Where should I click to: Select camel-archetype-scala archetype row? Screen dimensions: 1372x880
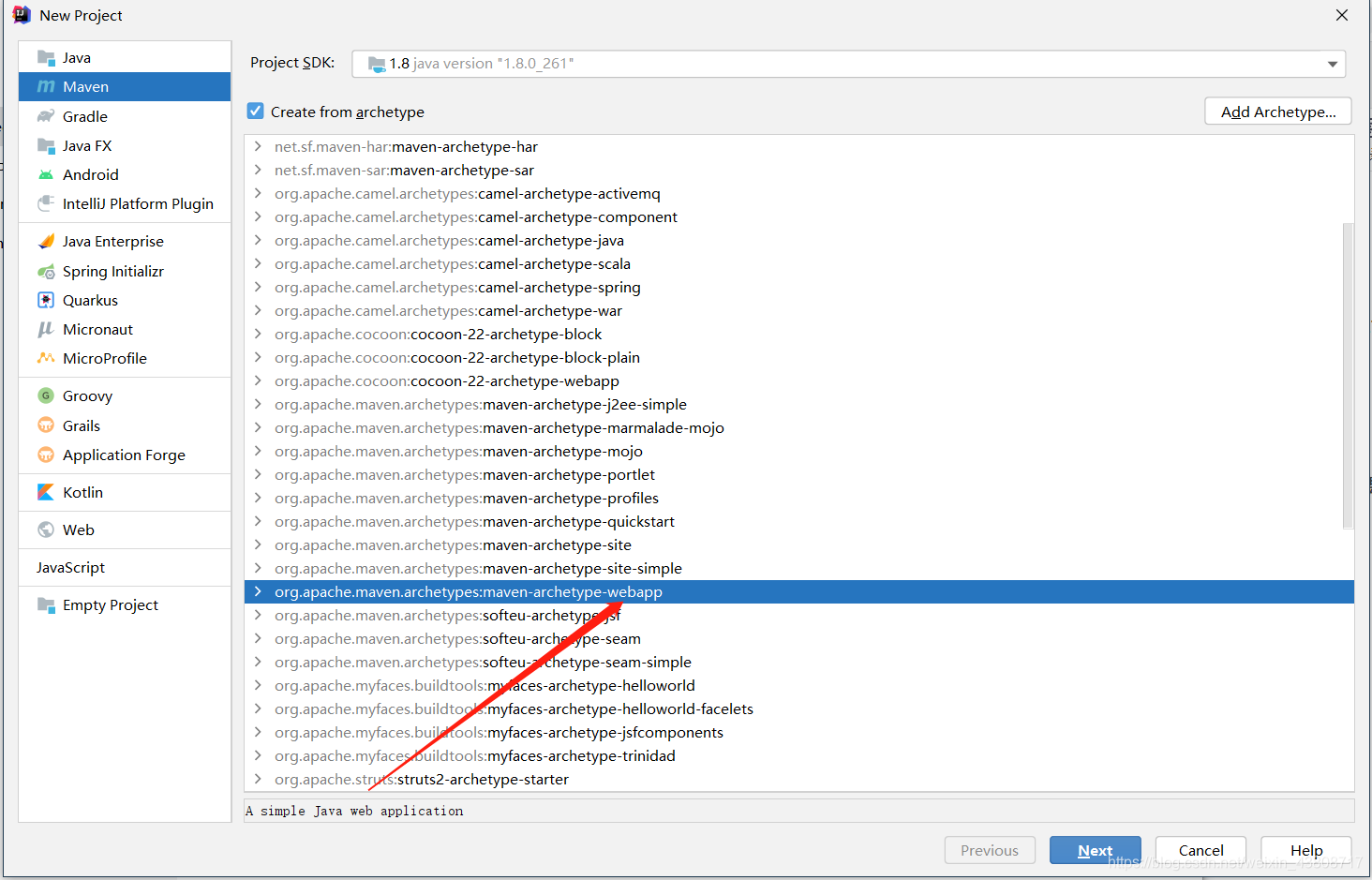799,263
